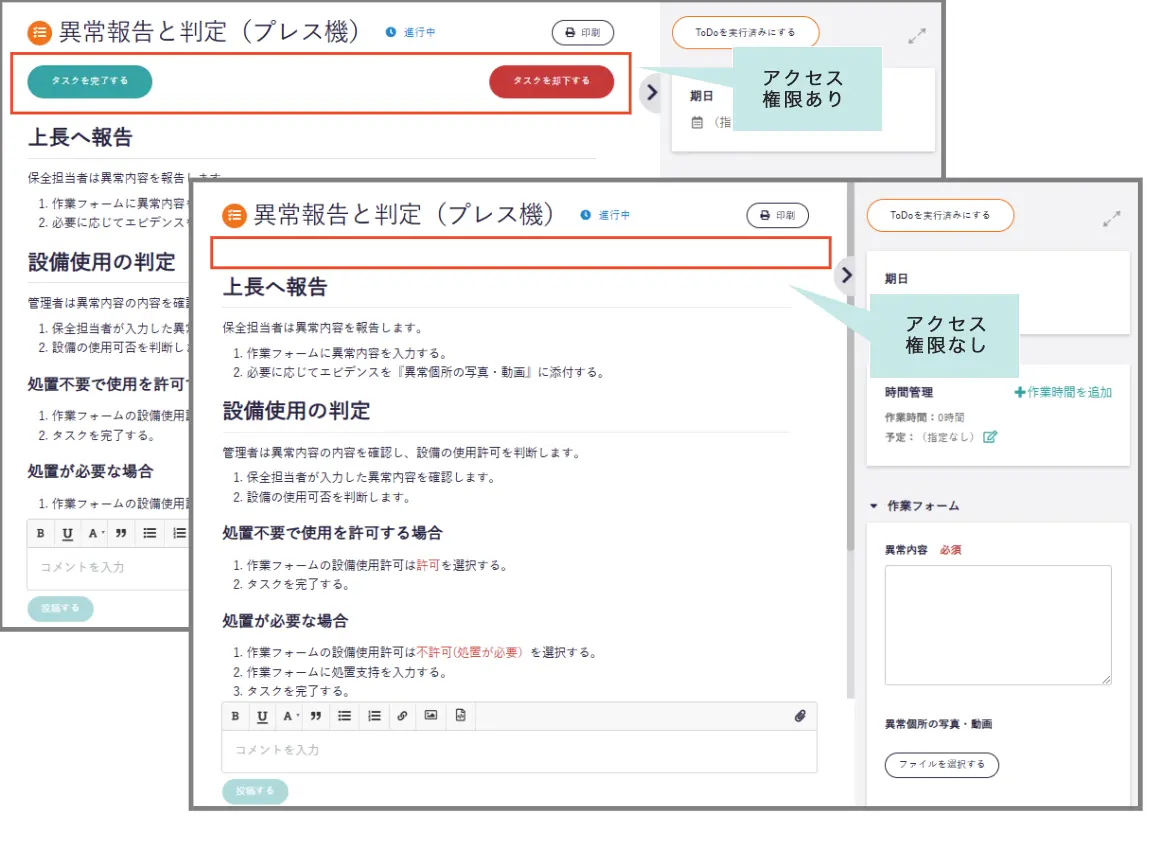
Task: Click the red タスクを却下する button
Action: (551, 81)
